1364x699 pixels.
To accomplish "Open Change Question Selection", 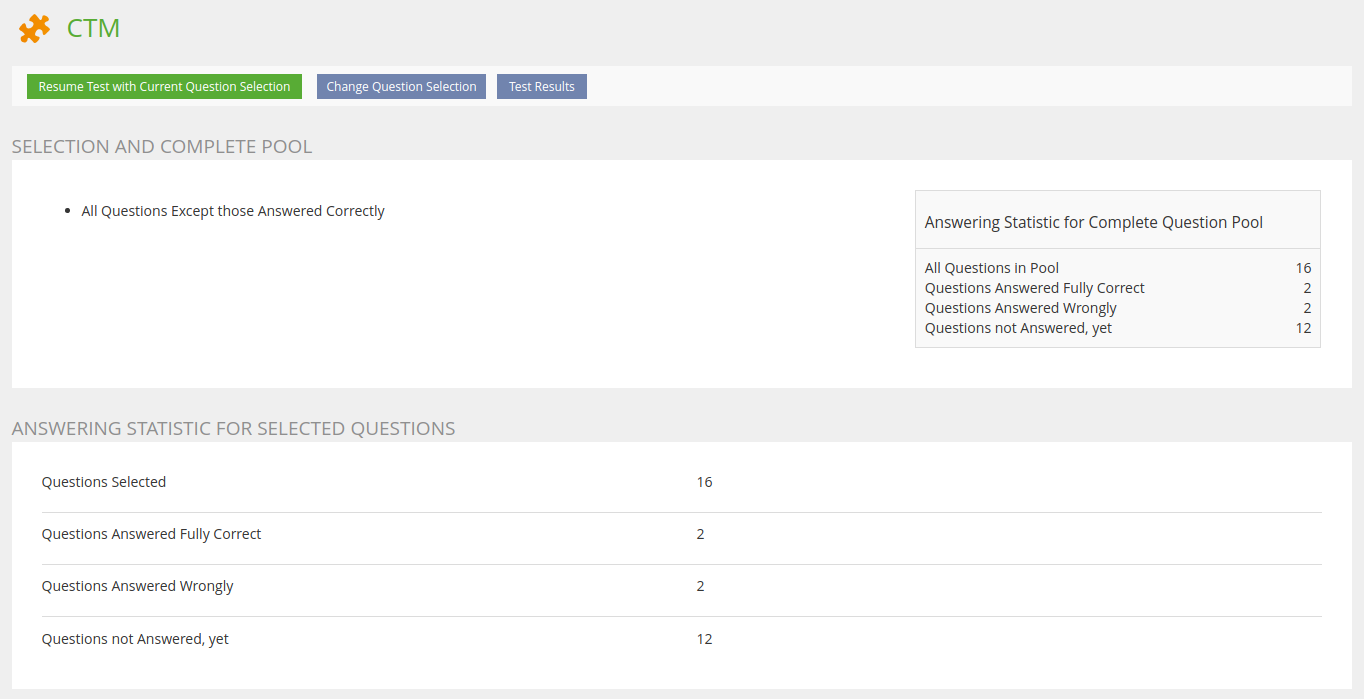I will [x=401, y=87].
